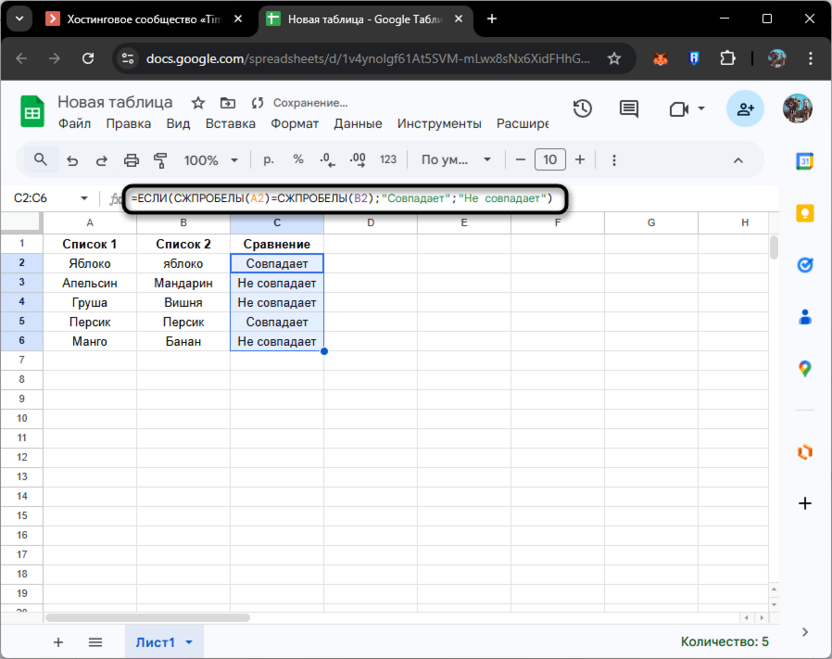This screenshot has width=832, height=659.
Task: Decrease font size with minus button
Action: click(x=519, y=160)
